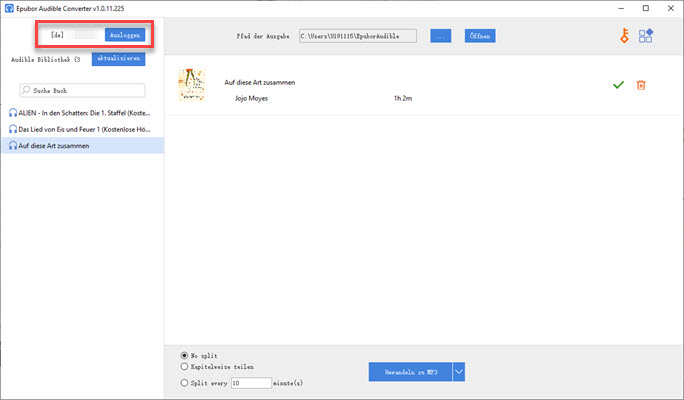The height and width of the screenshot is (400, 684).
Task: Click the Ausloggen button
Action: 125,35
